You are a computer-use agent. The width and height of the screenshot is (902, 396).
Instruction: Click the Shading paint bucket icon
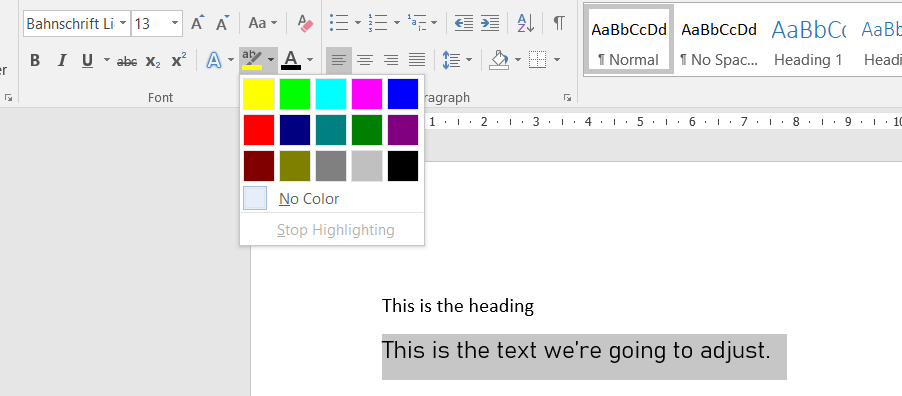pyautogui.click(x=499, y=59)
